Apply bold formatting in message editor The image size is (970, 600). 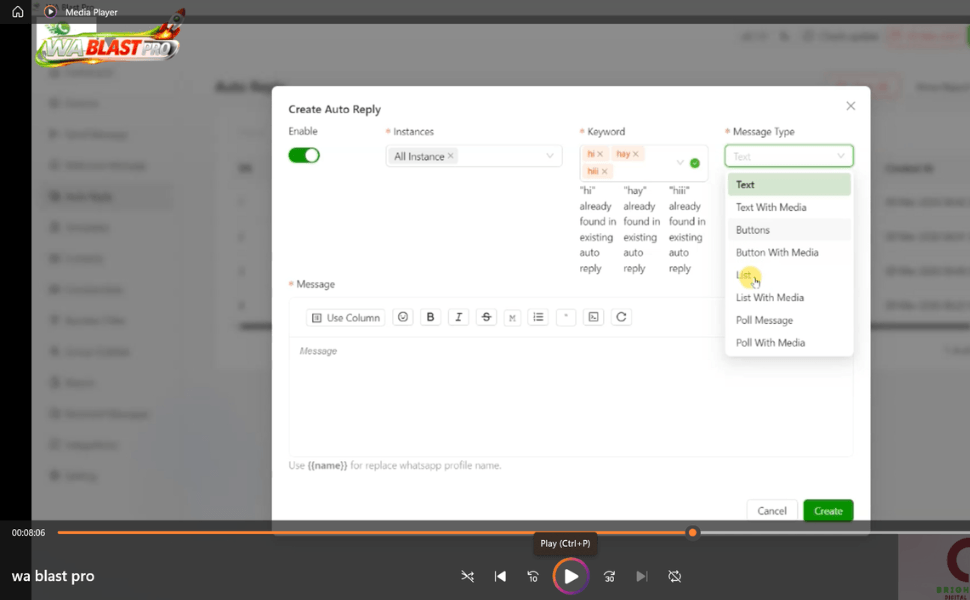(x=431, y=317)
